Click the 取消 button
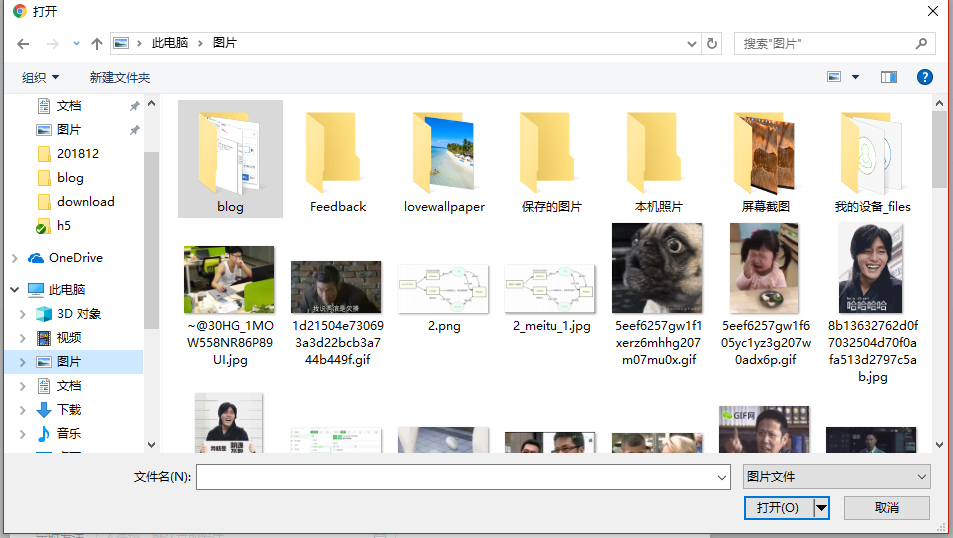Image resolution: width=953 pixels, height=538 pixels. [886, 508]
